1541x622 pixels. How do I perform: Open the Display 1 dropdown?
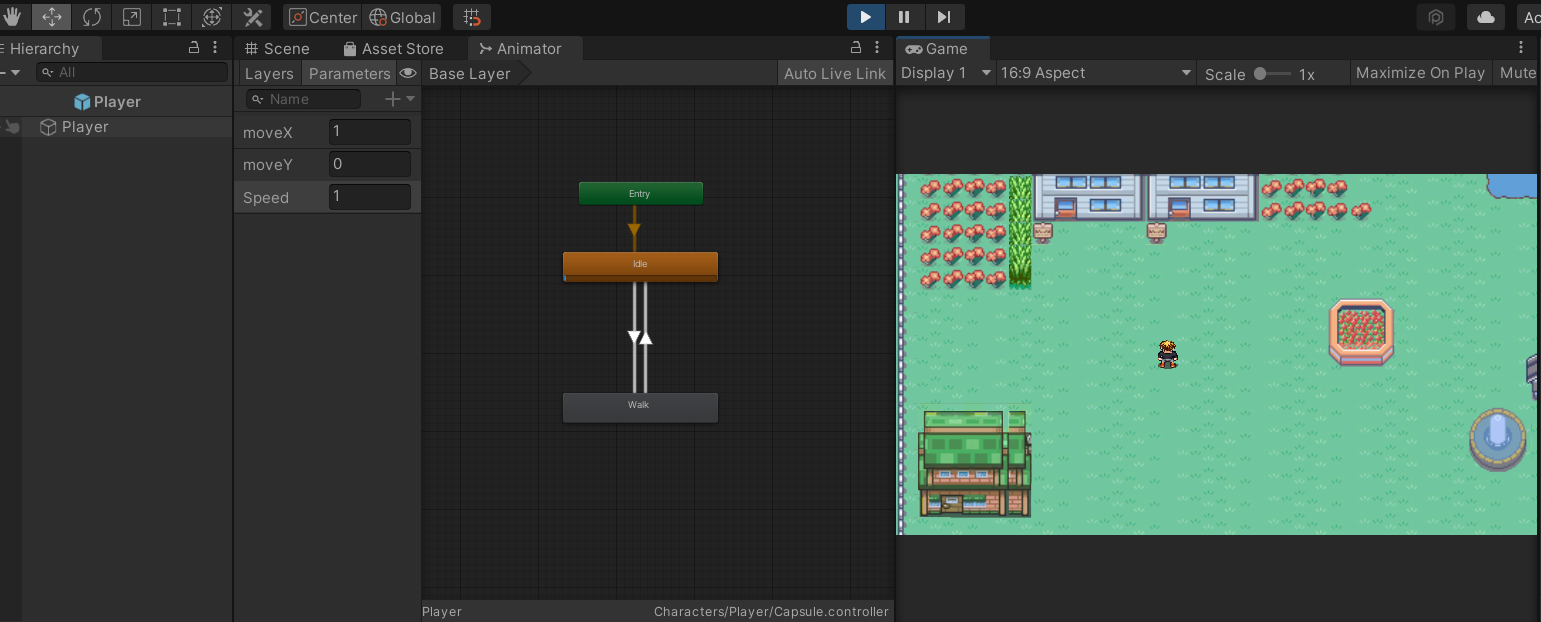[946, 73]
